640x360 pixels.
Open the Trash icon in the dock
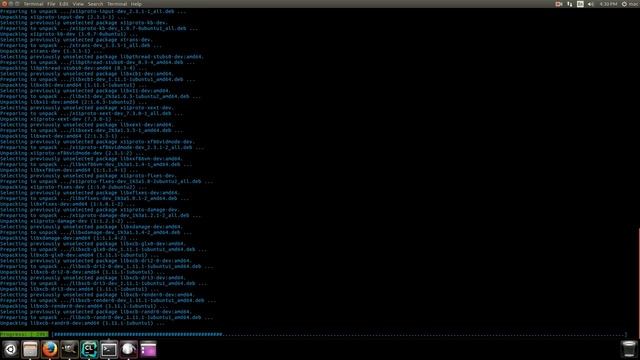629,349
